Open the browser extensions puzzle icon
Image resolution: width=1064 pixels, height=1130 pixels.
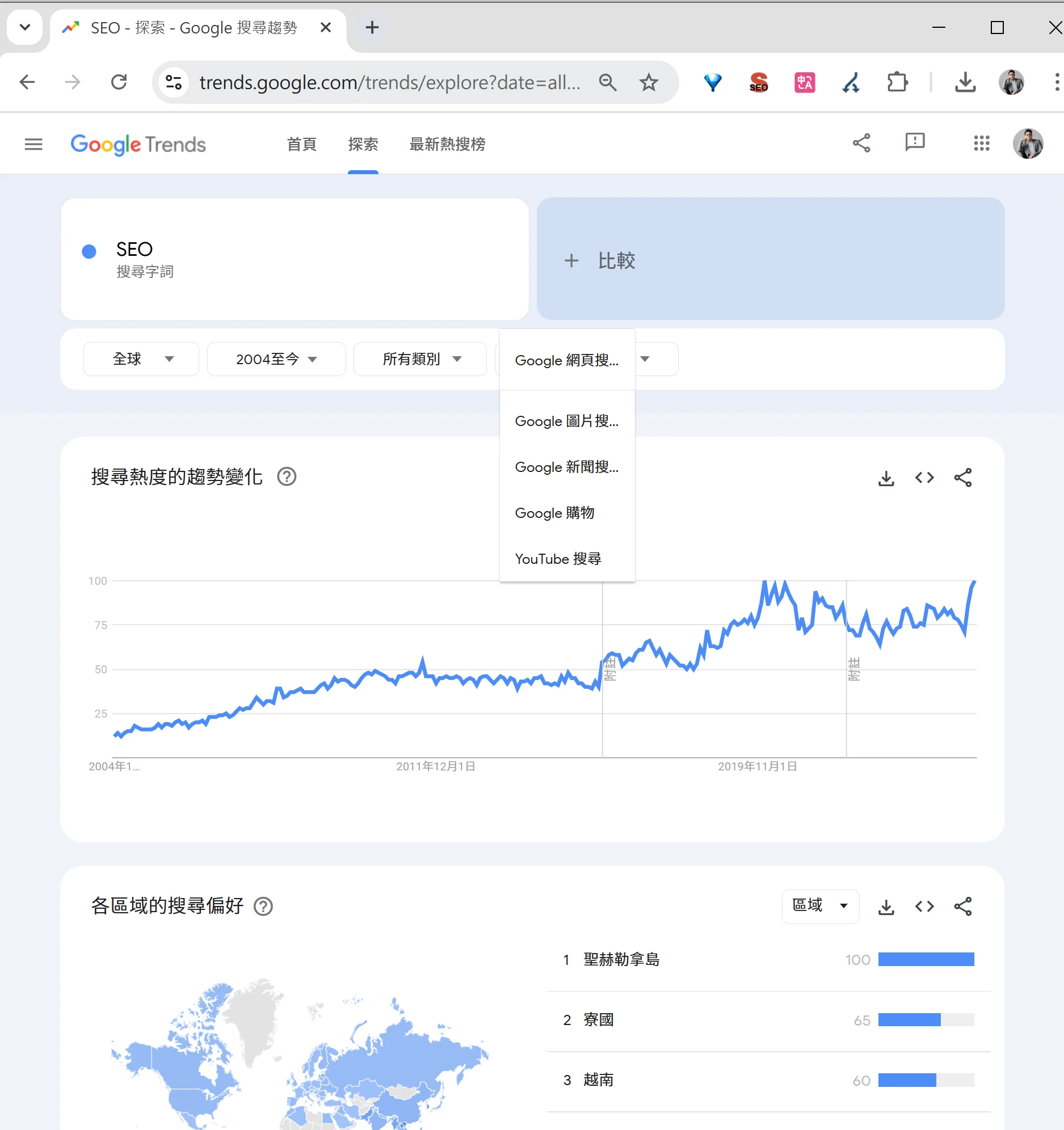[x=897, y=83]
